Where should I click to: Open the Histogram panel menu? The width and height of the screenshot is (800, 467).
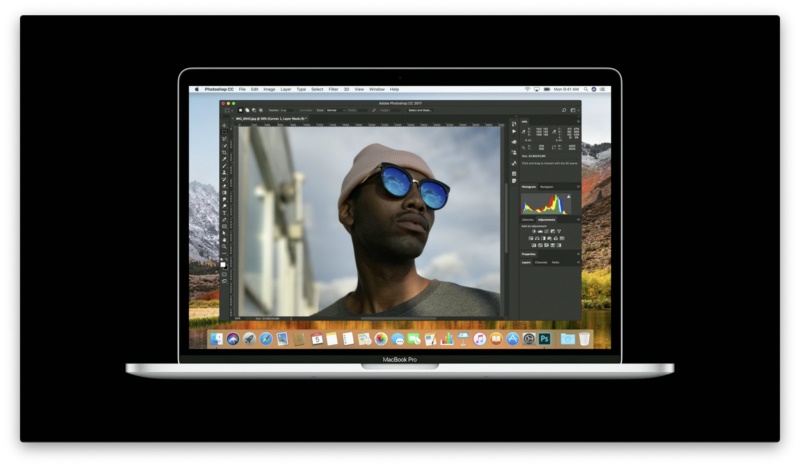pos(578,187)
